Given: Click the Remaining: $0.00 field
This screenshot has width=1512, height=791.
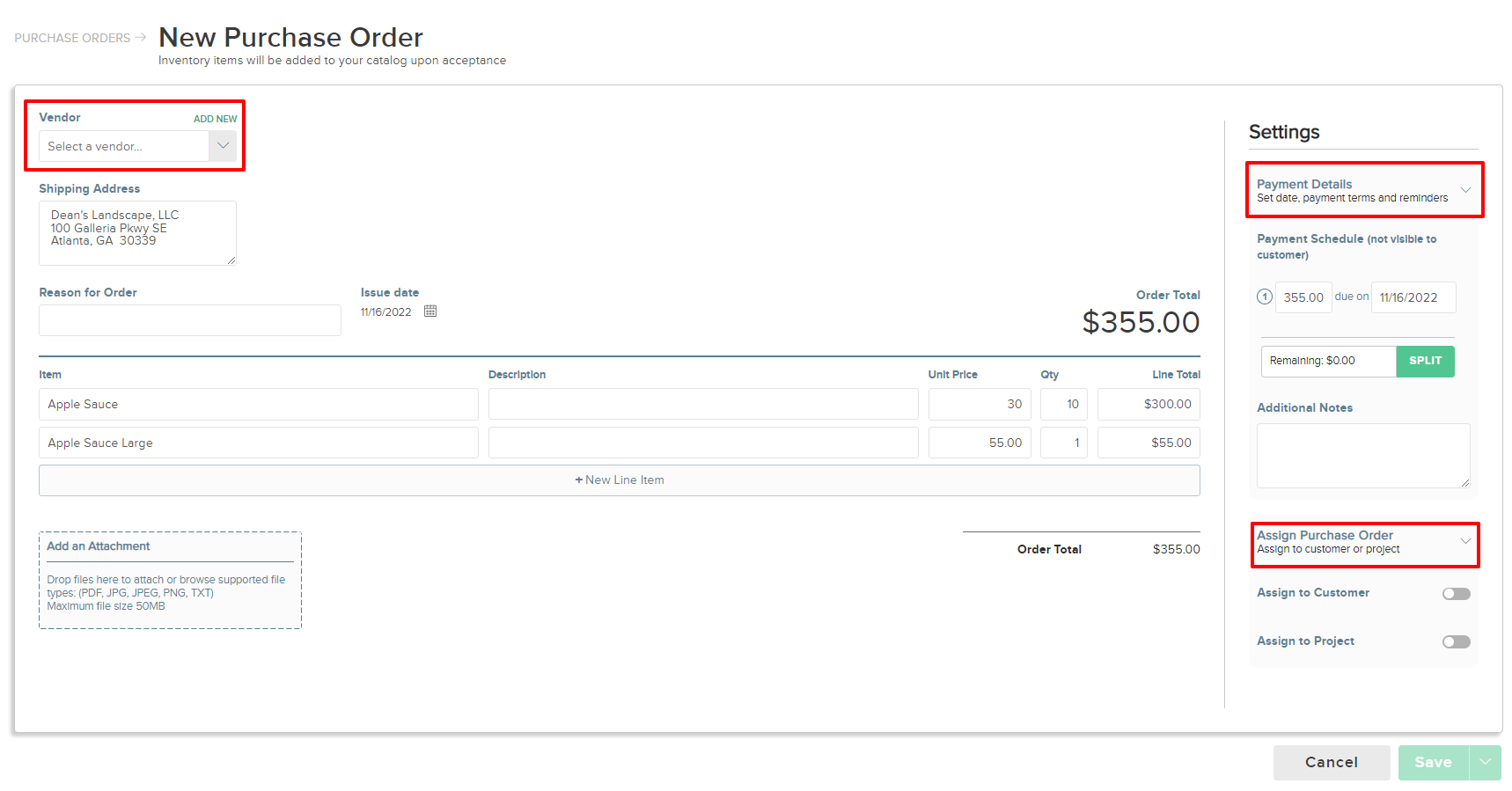Looking at the screenshot, I should [x=1329, y=361].
